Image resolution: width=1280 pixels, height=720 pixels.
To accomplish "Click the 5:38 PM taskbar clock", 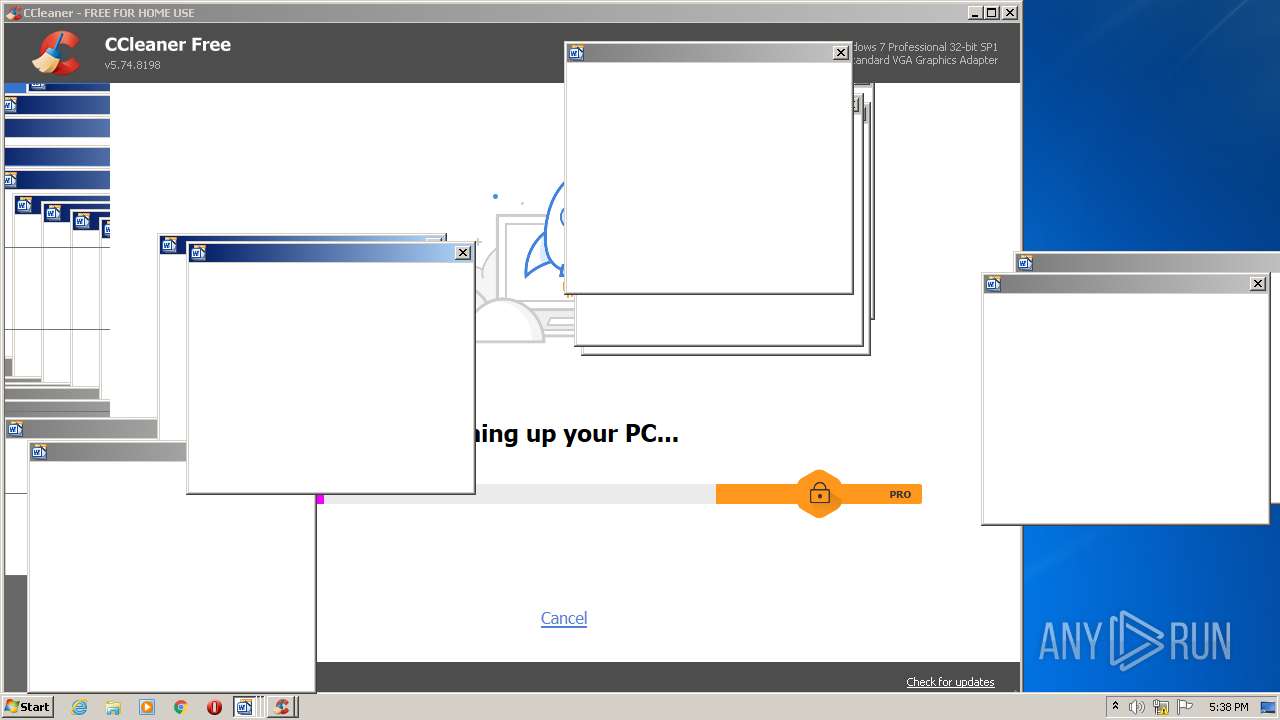I will click(x=1228, y=707).
